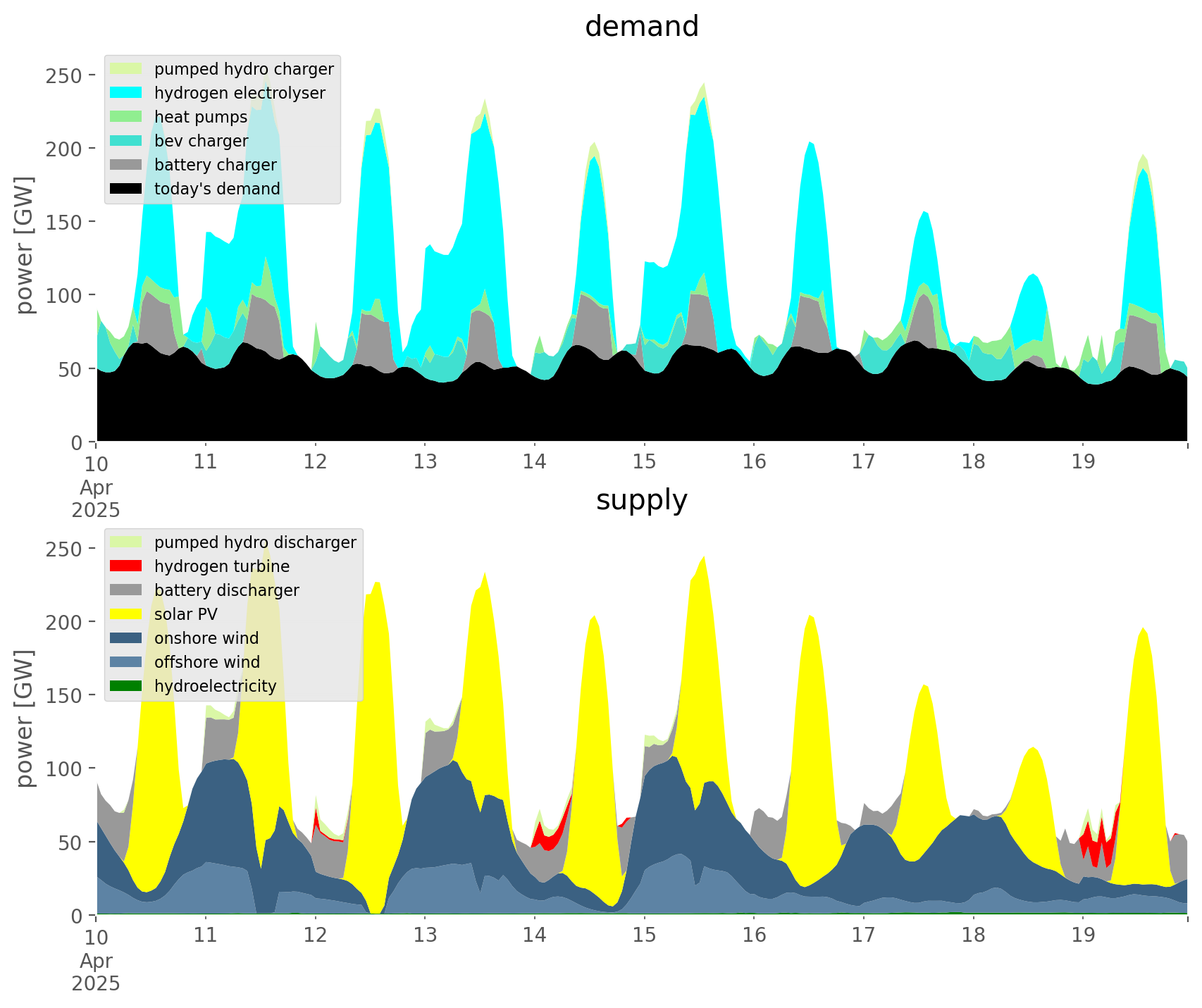Screen dimensions: 1202x1008
Task: Click the "solar PV" legend label
Action: click(186, 615)
